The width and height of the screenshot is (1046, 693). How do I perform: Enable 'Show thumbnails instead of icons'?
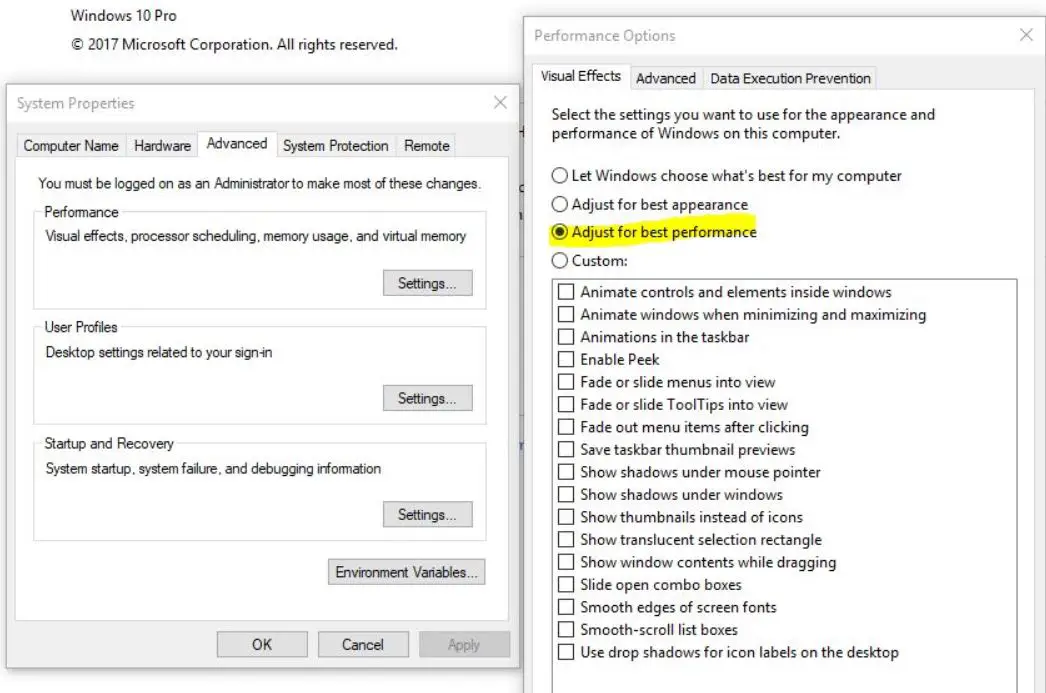[567, 517]
